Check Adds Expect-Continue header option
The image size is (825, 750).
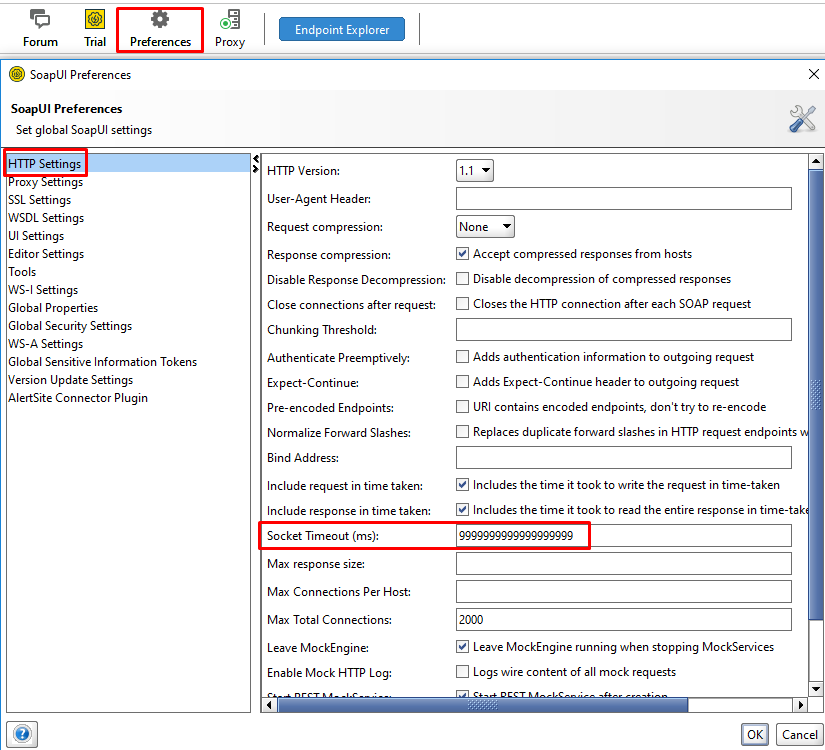click(462, 382)
